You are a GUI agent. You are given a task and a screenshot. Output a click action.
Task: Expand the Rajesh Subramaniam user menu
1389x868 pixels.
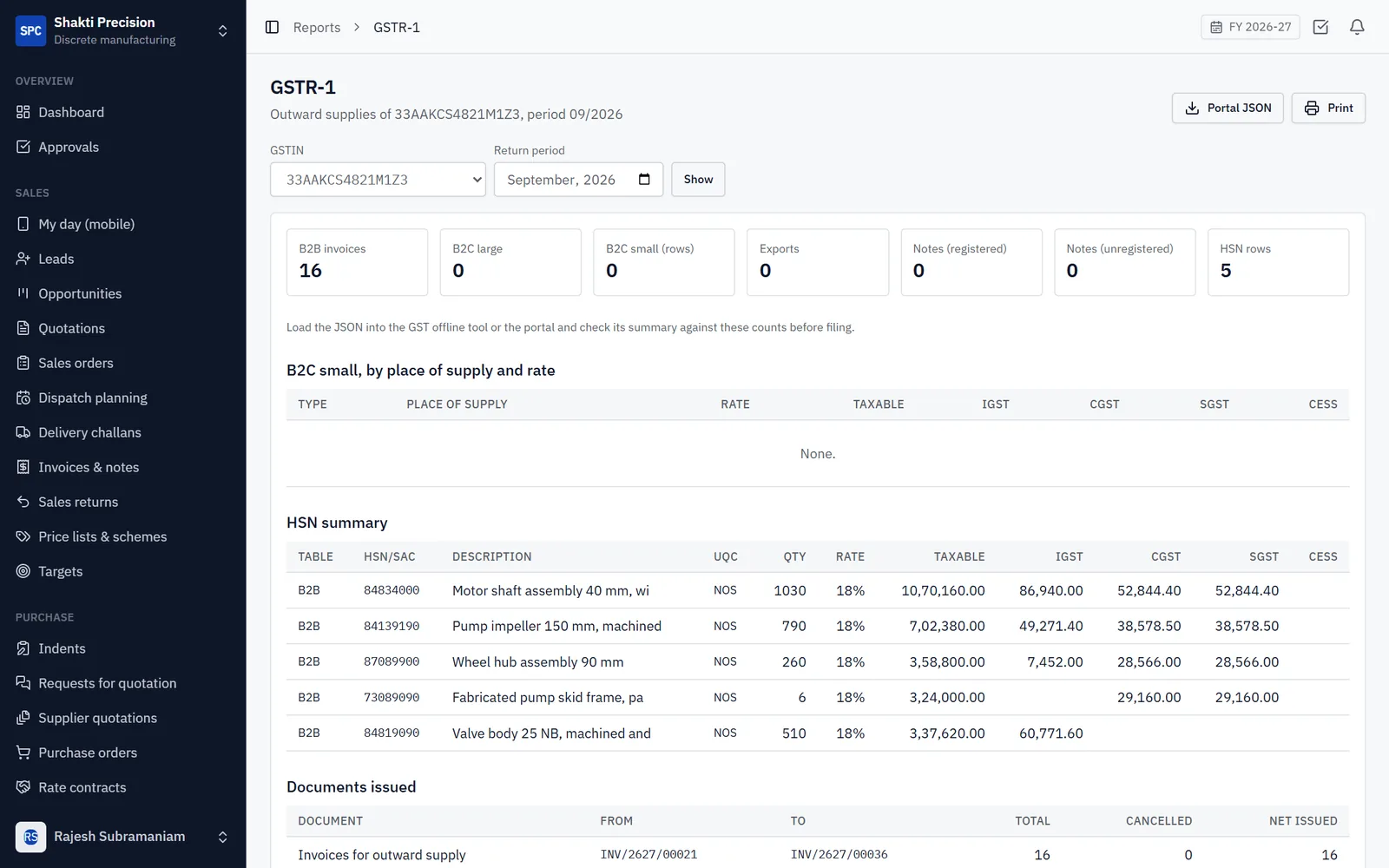tap(222, 837)
